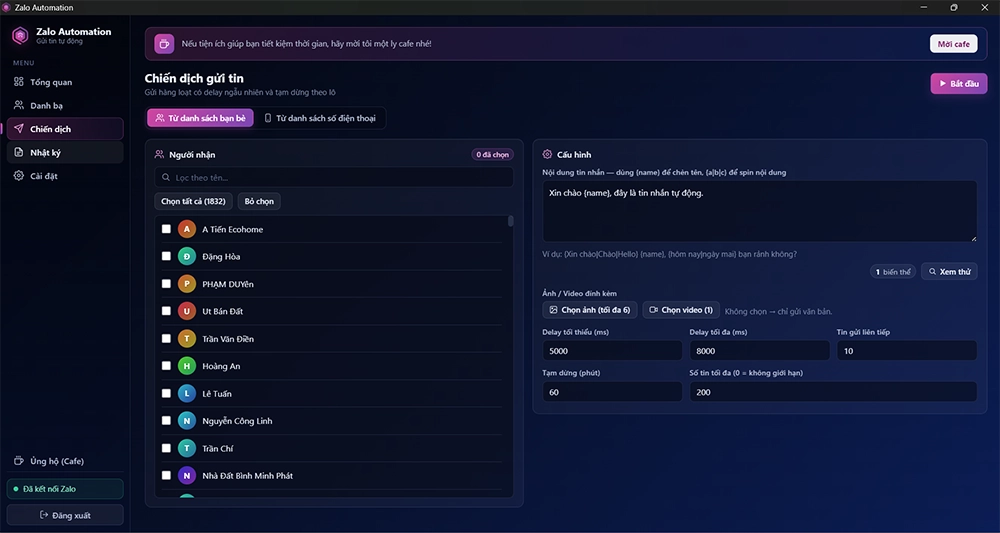This screenshot has height=533, width=1000.
Task: Click the Đăng xuất logout button
Action: (65, 515)
